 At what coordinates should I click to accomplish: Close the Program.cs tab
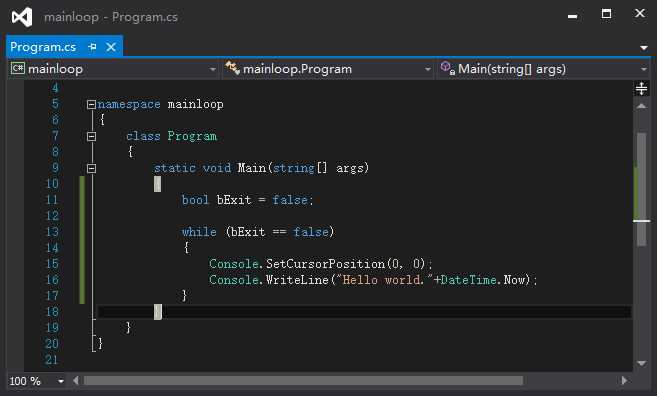[111, 47]
